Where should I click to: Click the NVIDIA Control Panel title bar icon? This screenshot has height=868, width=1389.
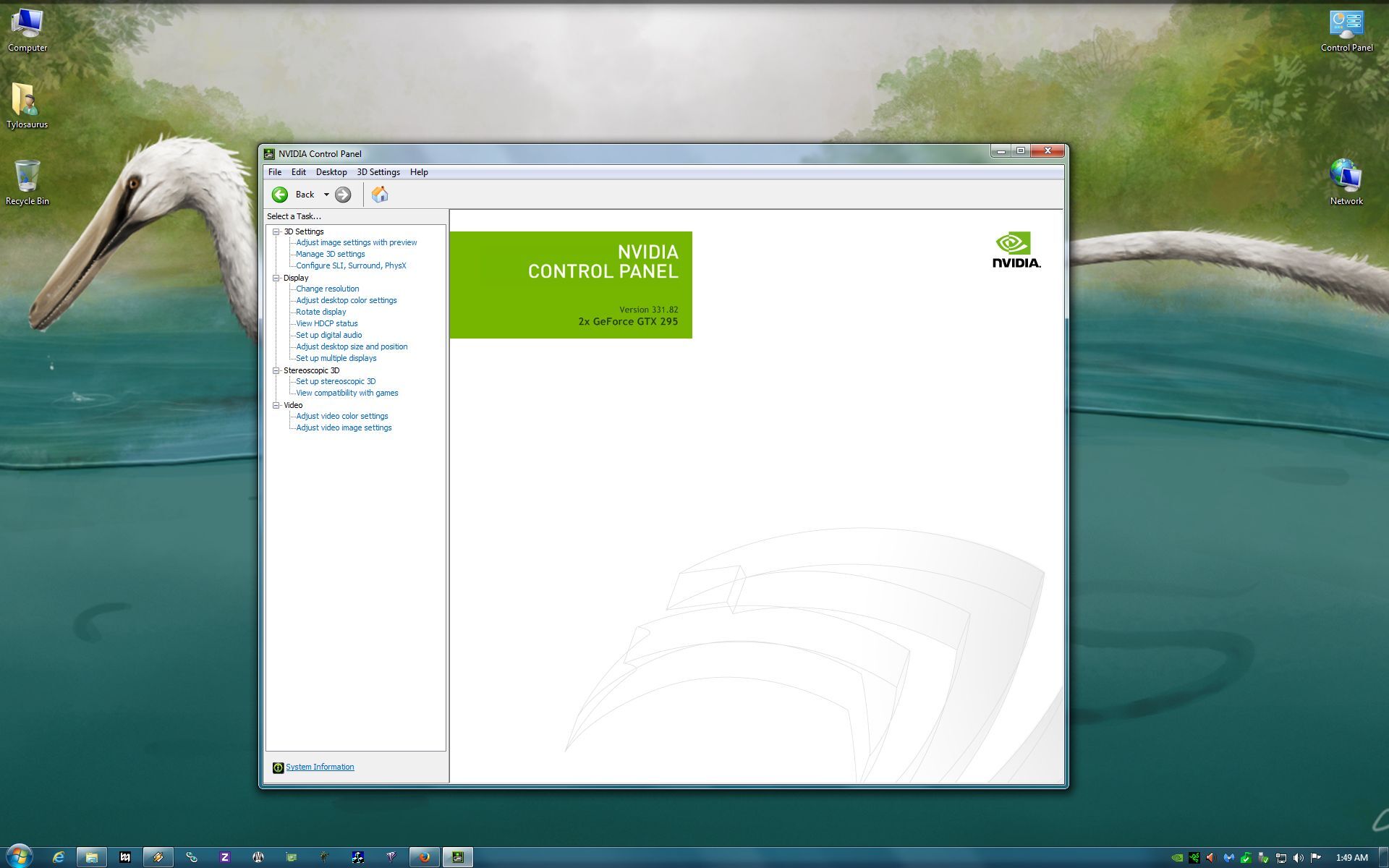tap(269, 153)
